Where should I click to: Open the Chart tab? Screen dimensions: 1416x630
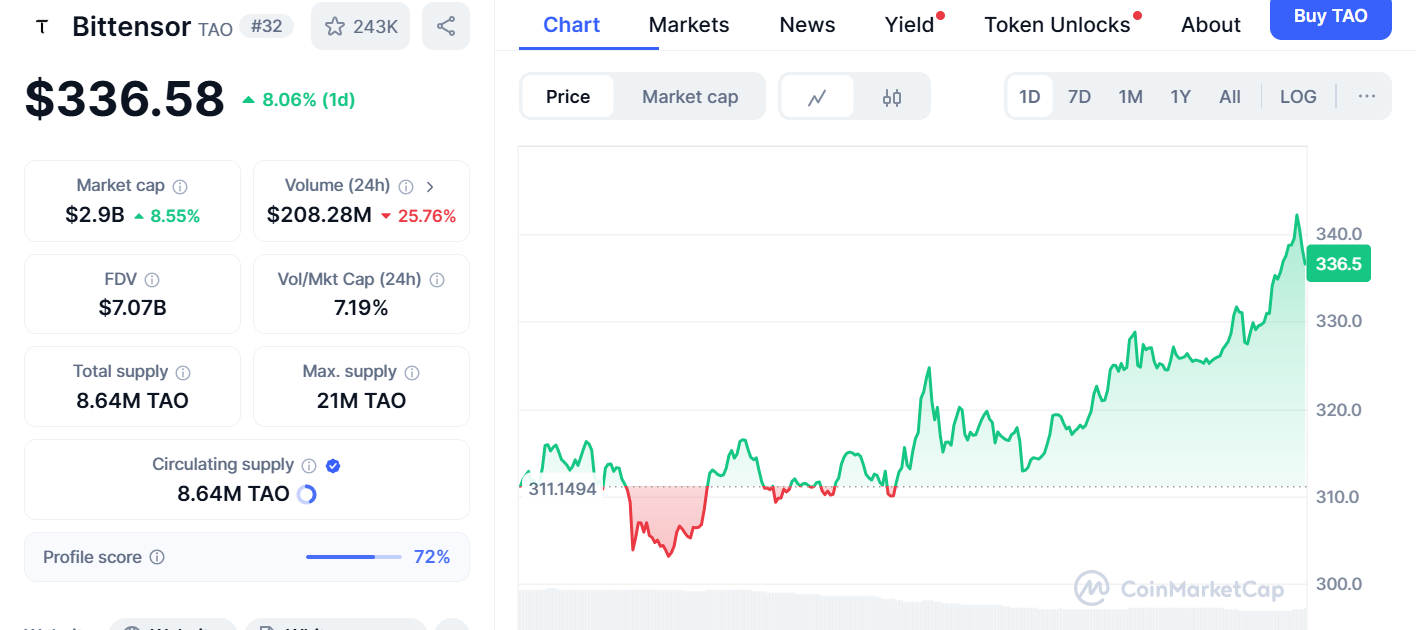coord(570,25)
